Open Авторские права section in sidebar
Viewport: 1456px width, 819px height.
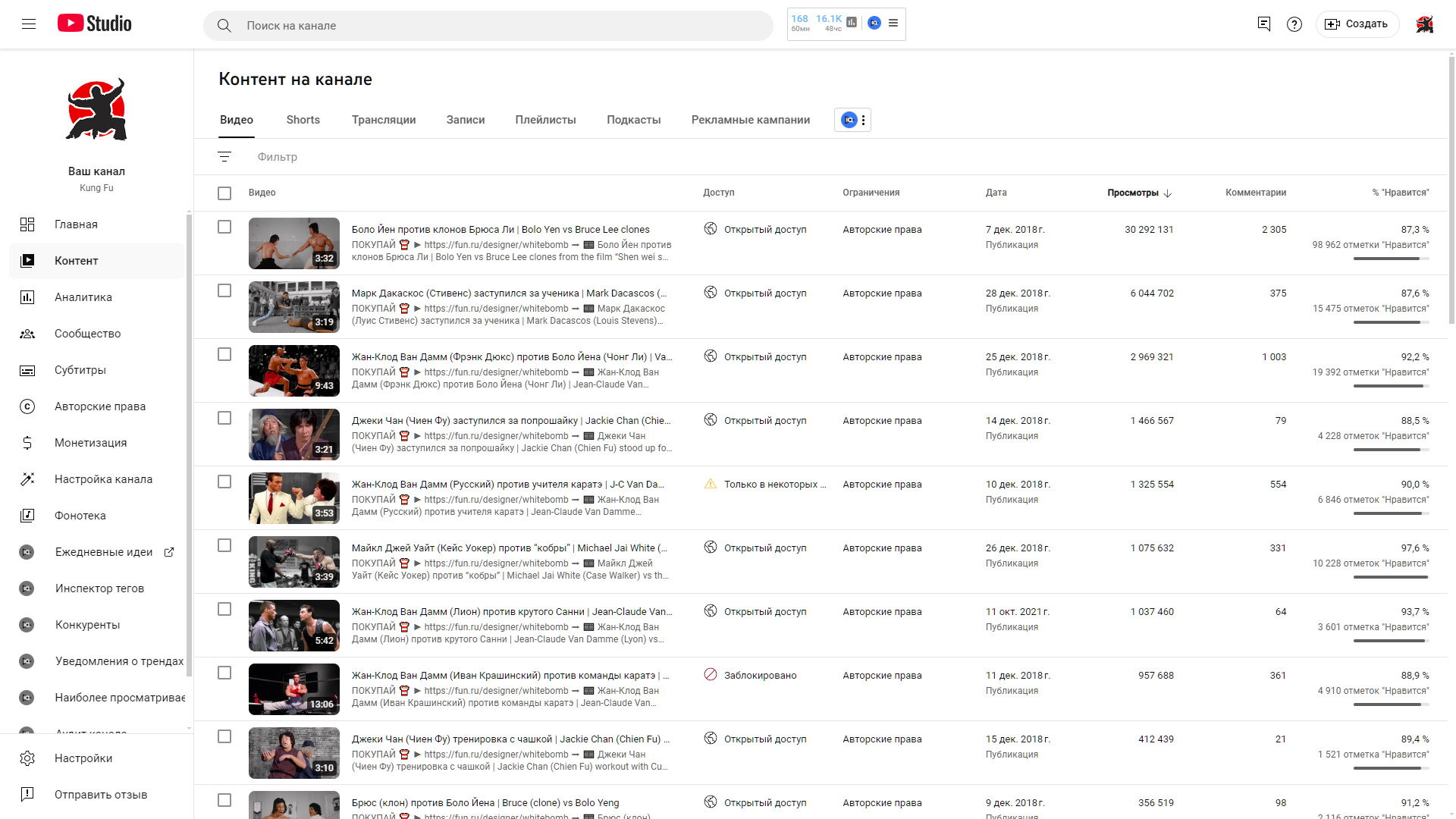coord(96,406)
